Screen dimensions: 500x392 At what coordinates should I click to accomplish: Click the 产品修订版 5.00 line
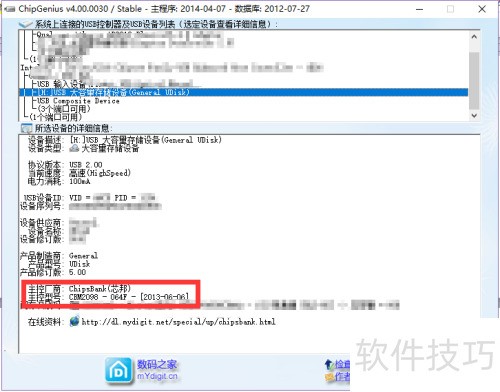(53, 272)
